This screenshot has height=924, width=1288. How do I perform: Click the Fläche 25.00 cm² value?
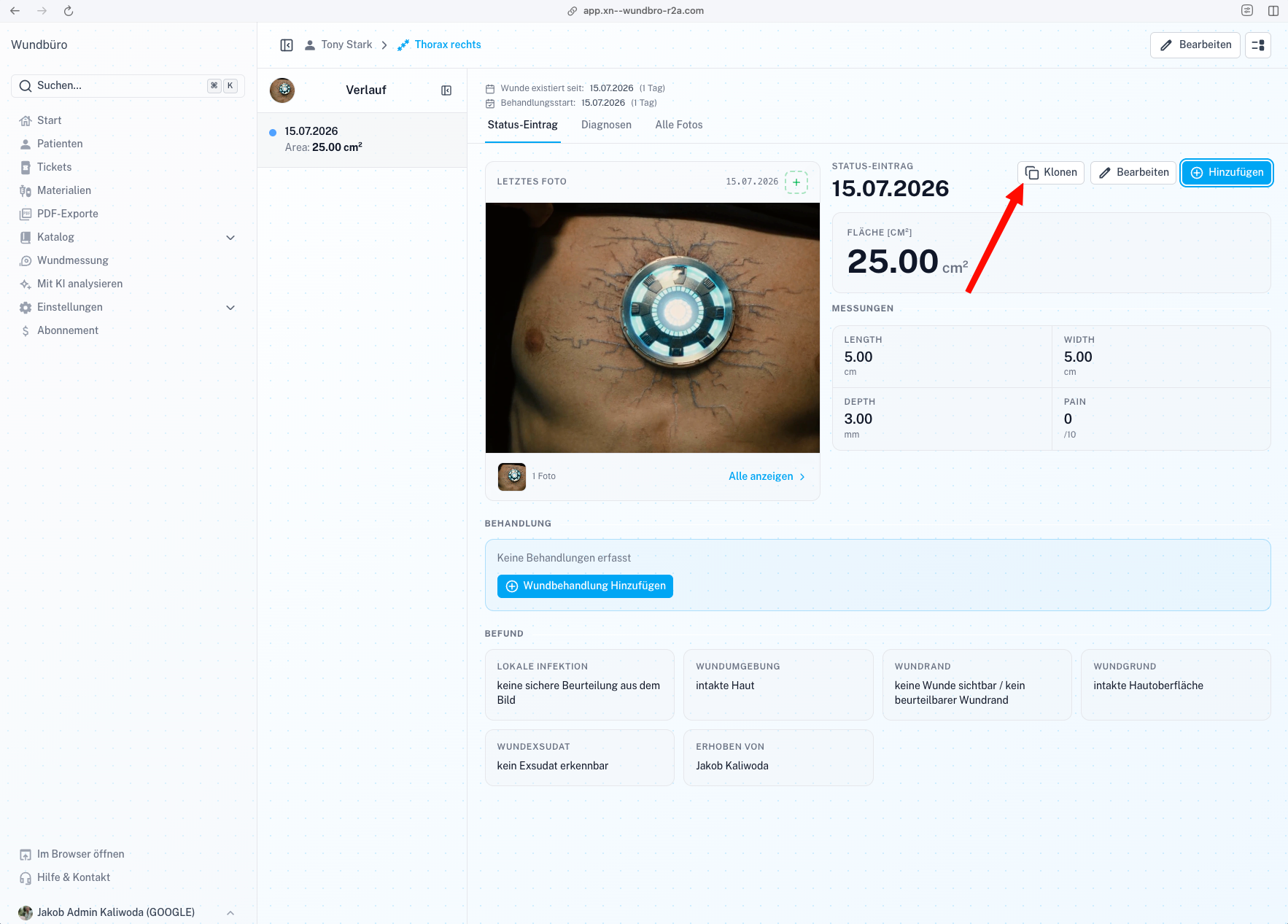click(x=907, y=262)
